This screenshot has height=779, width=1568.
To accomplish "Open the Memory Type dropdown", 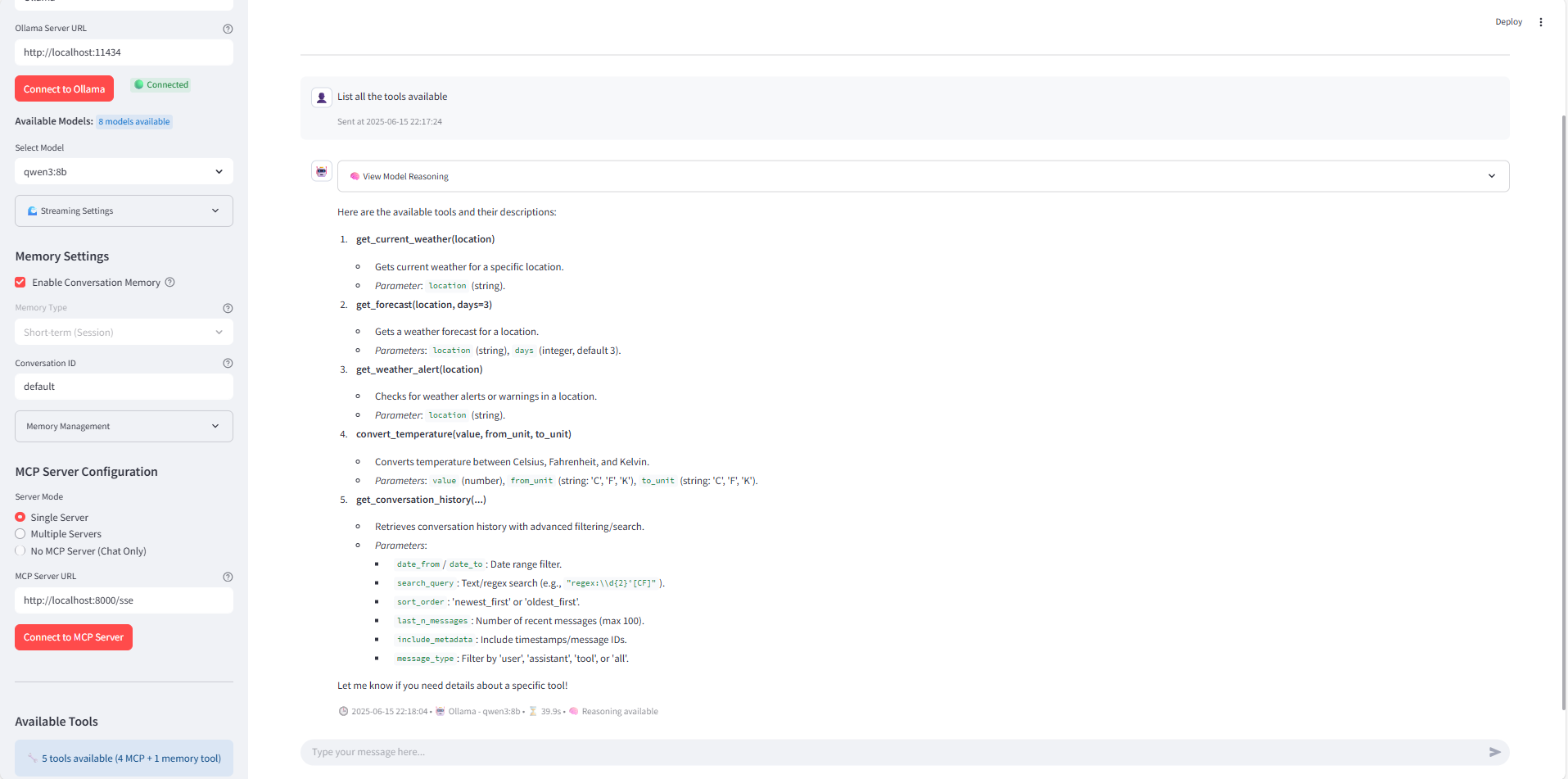I will tap(124, 333).
